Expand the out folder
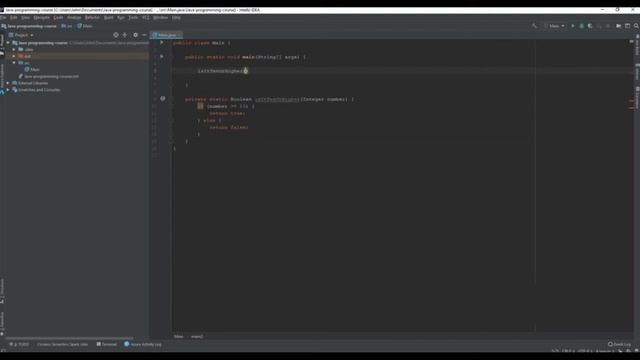Image resolution: width=640 pixels, height=360 pixels. tap(14, 56)
